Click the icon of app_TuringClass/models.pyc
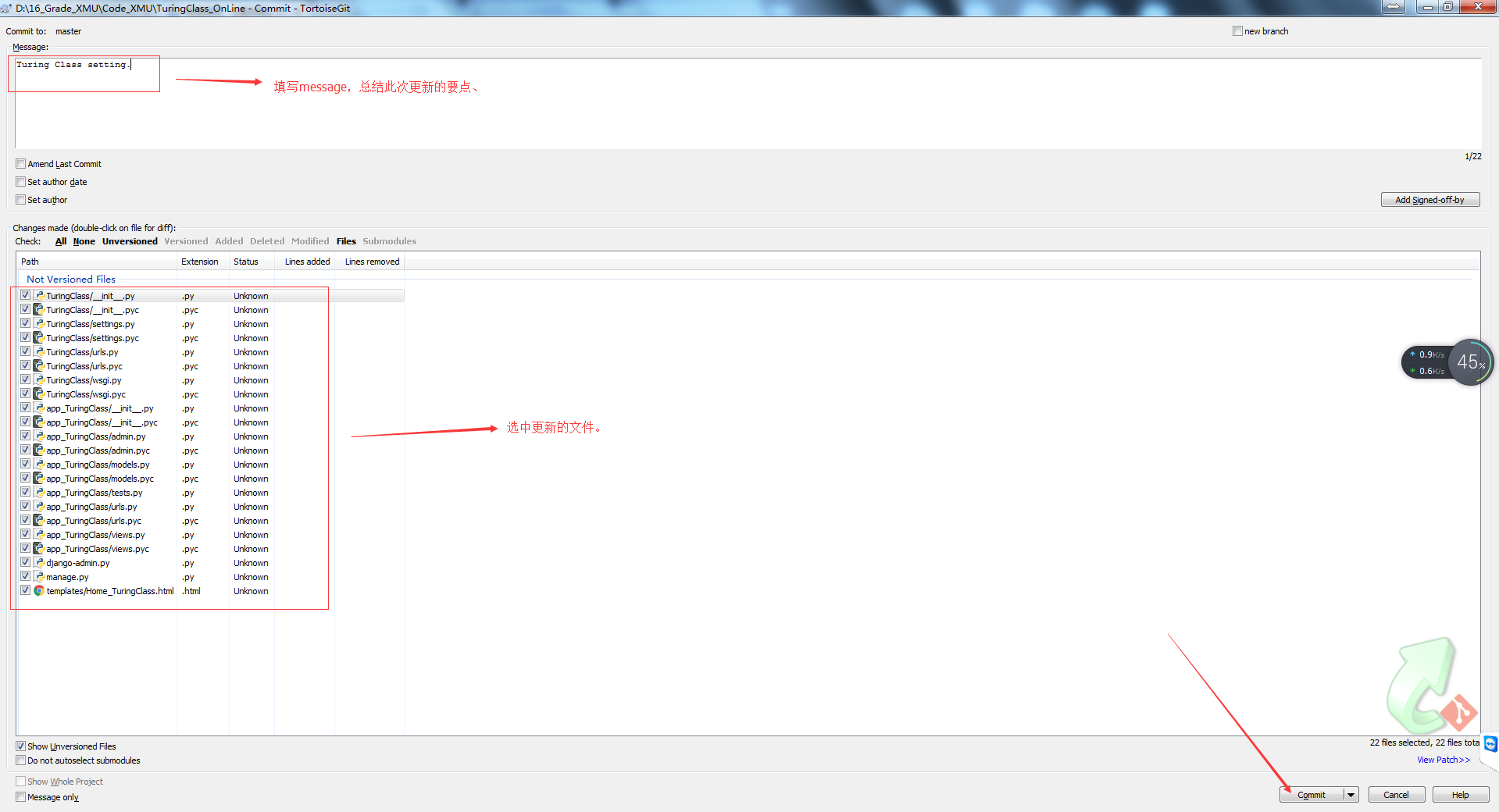 click(x=39, y=479)
